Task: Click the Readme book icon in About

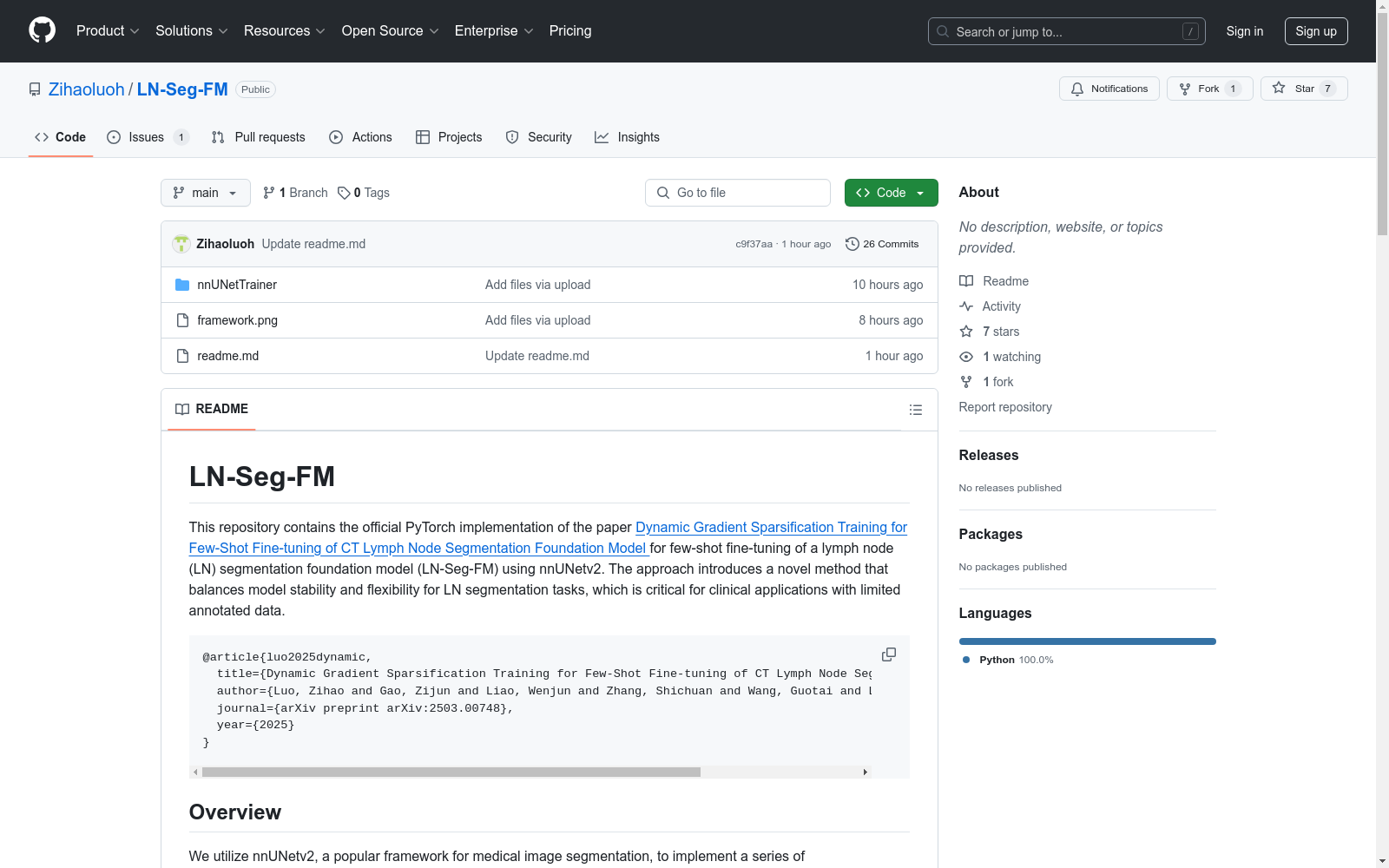Action: (966, 281)
